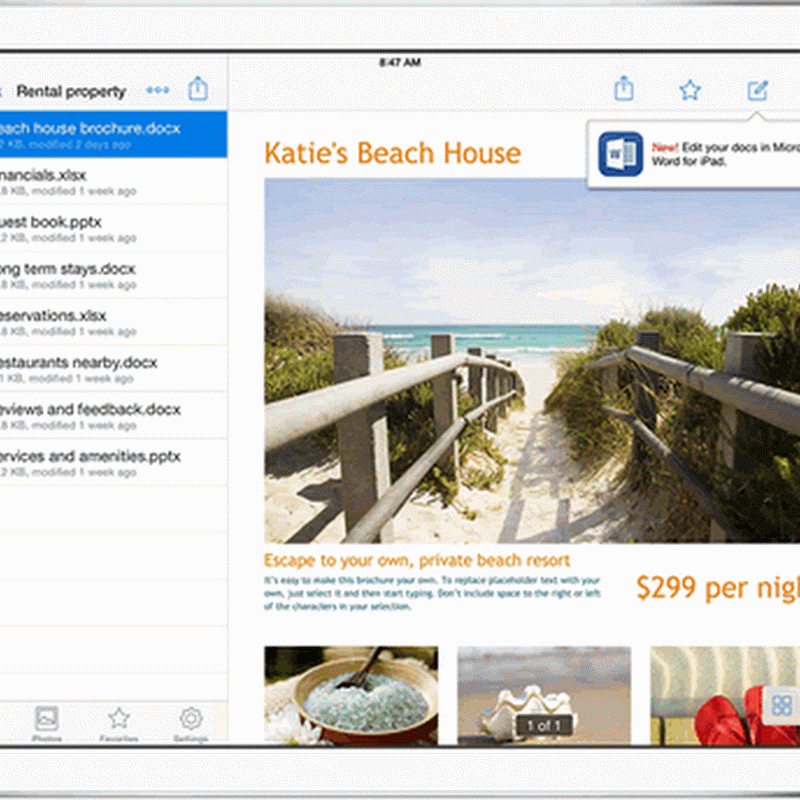Tap the bath salts bowl photo
The image size is (800, 800).
351,696
